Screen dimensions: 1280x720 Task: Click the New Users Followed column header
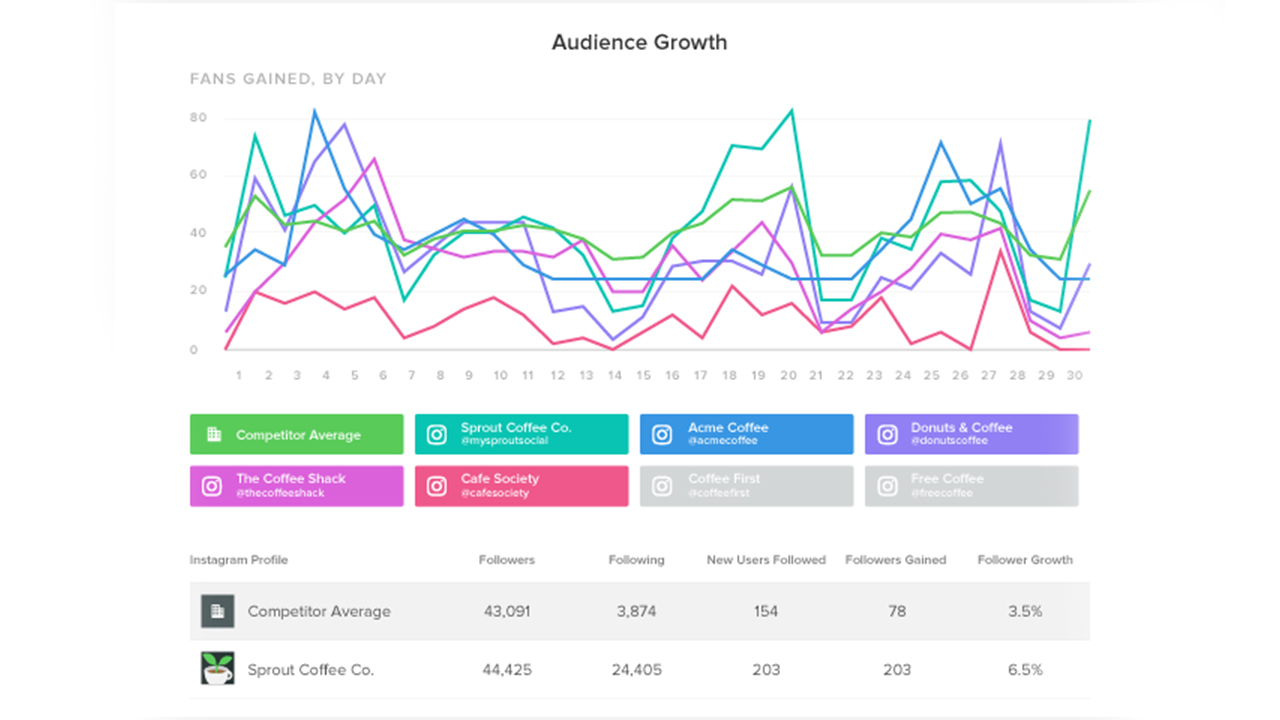[x=766, y=560]
